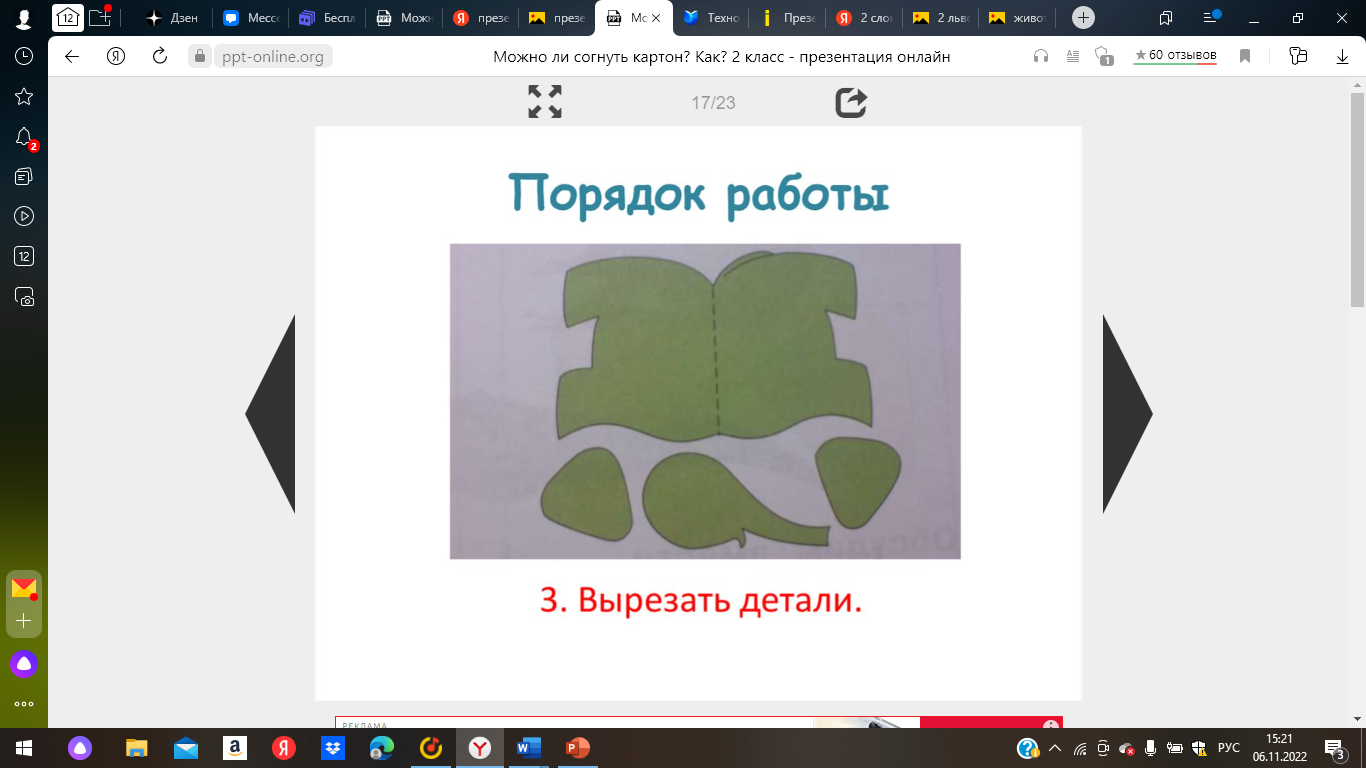This screenshot has height=768, width=1366.
Task: Open reader mode icon in address bar
Action: click(x=1073, y=57)
